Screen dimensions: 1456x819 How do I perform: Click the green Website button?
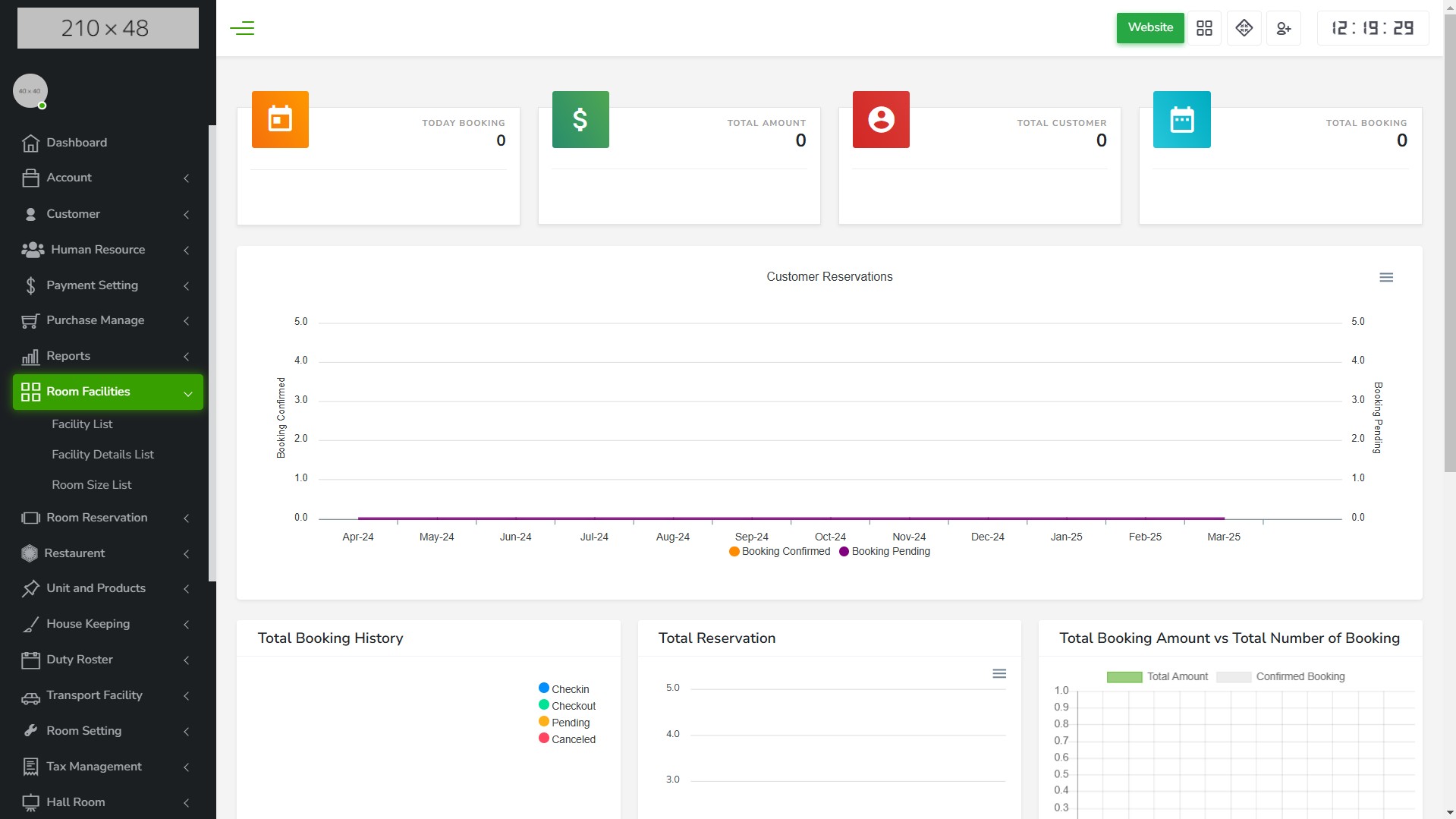pyautogui.click(x=1149, y=28)
